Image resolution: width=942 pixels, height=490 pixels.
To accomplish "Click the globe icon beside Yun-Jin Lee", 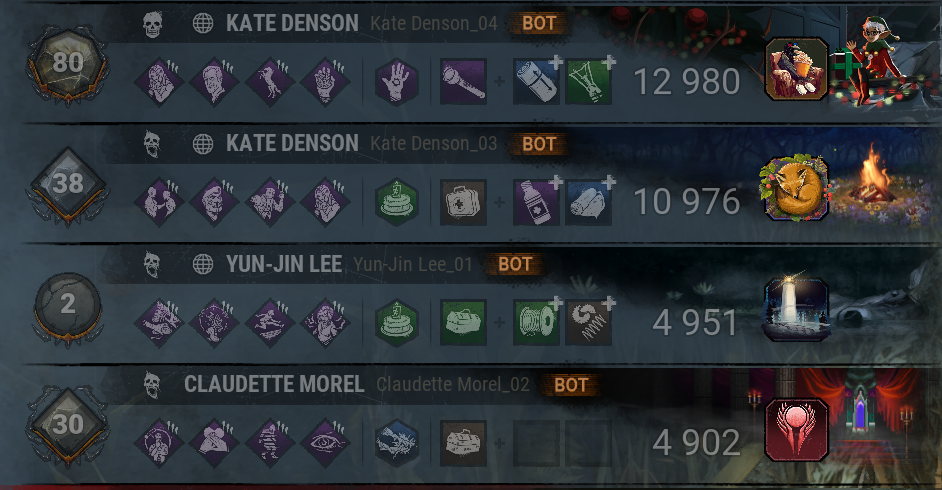I will pos(203,264).
